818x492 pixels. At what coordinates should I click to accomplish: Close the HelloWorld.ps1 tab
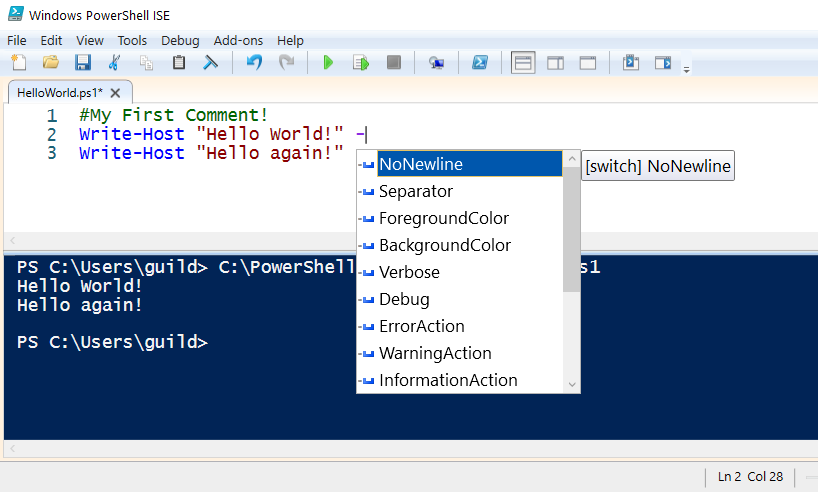115,93
